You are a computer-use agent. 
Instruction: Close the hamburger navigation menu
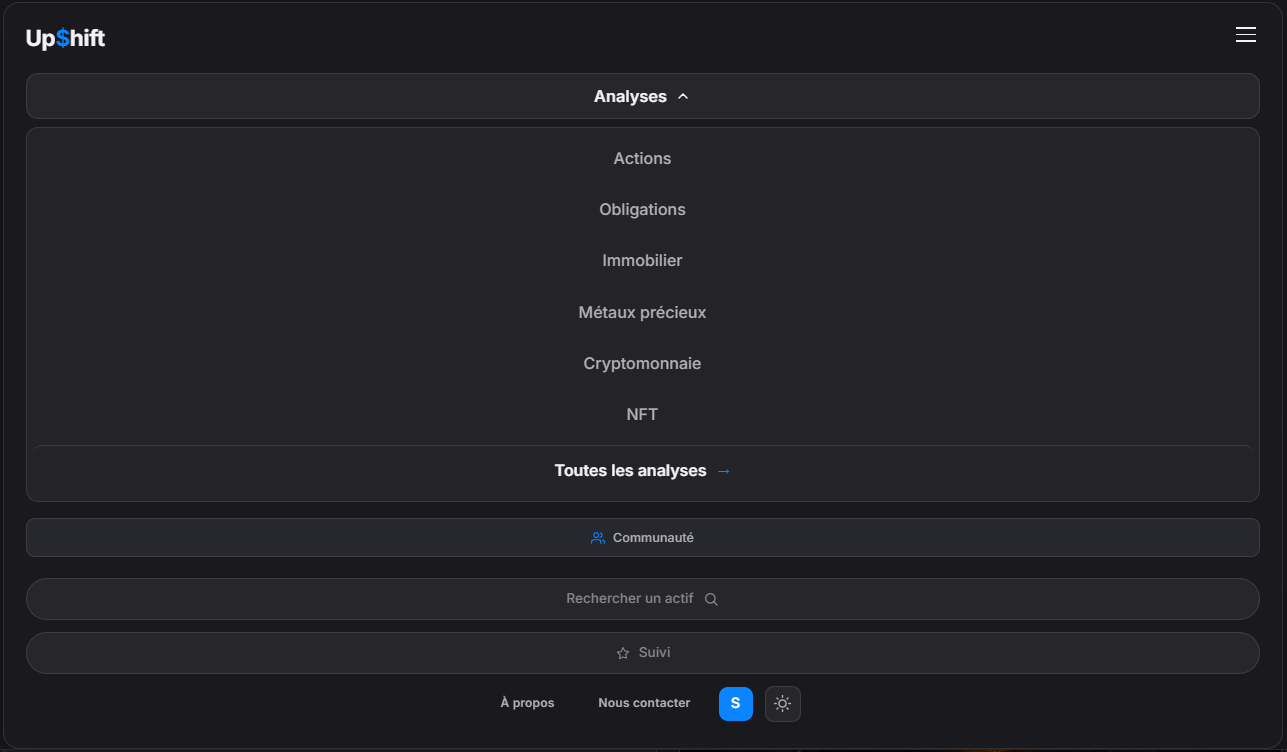(x=1245, y=35)
